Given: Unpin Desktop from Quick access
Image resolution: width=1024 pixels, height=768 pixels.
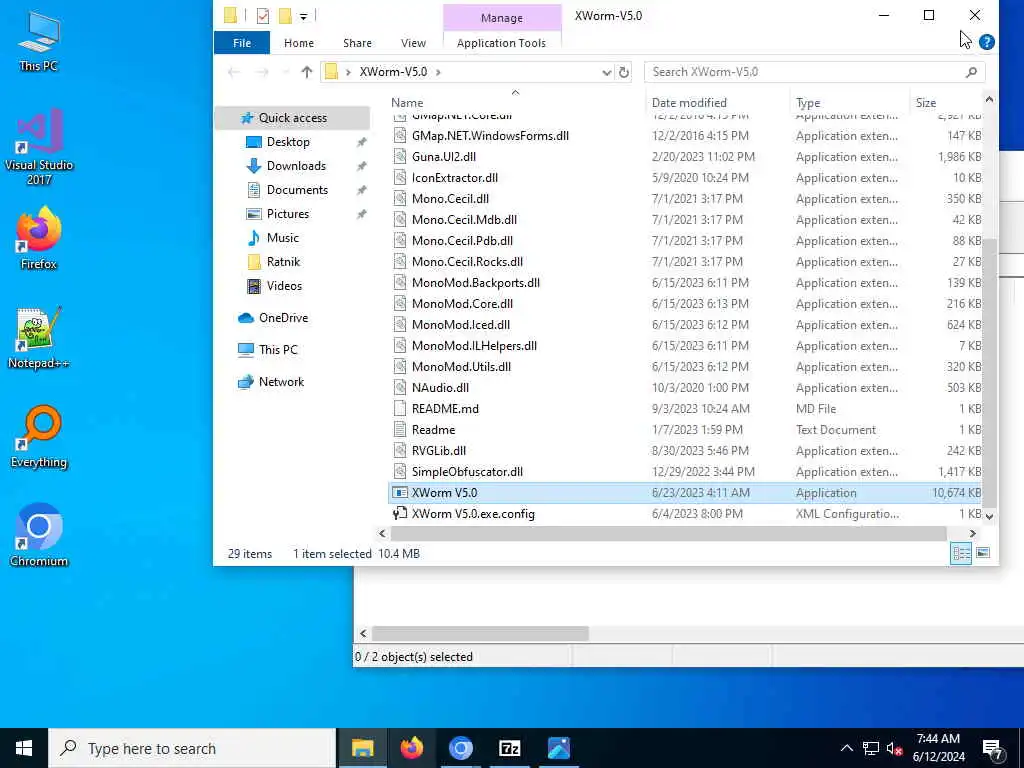Looking at the screenshot, I should [x=361, y=142].
